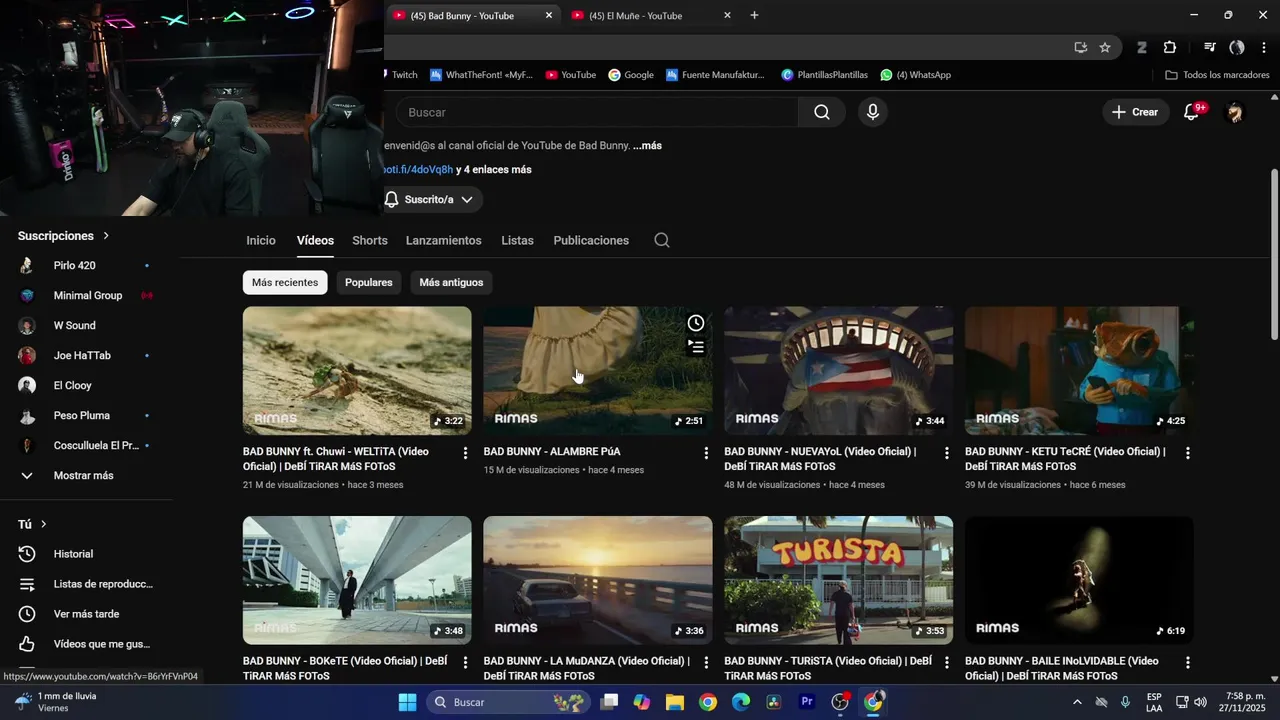
Task: Install app icon in address bar
Action: coord(1080,47)
